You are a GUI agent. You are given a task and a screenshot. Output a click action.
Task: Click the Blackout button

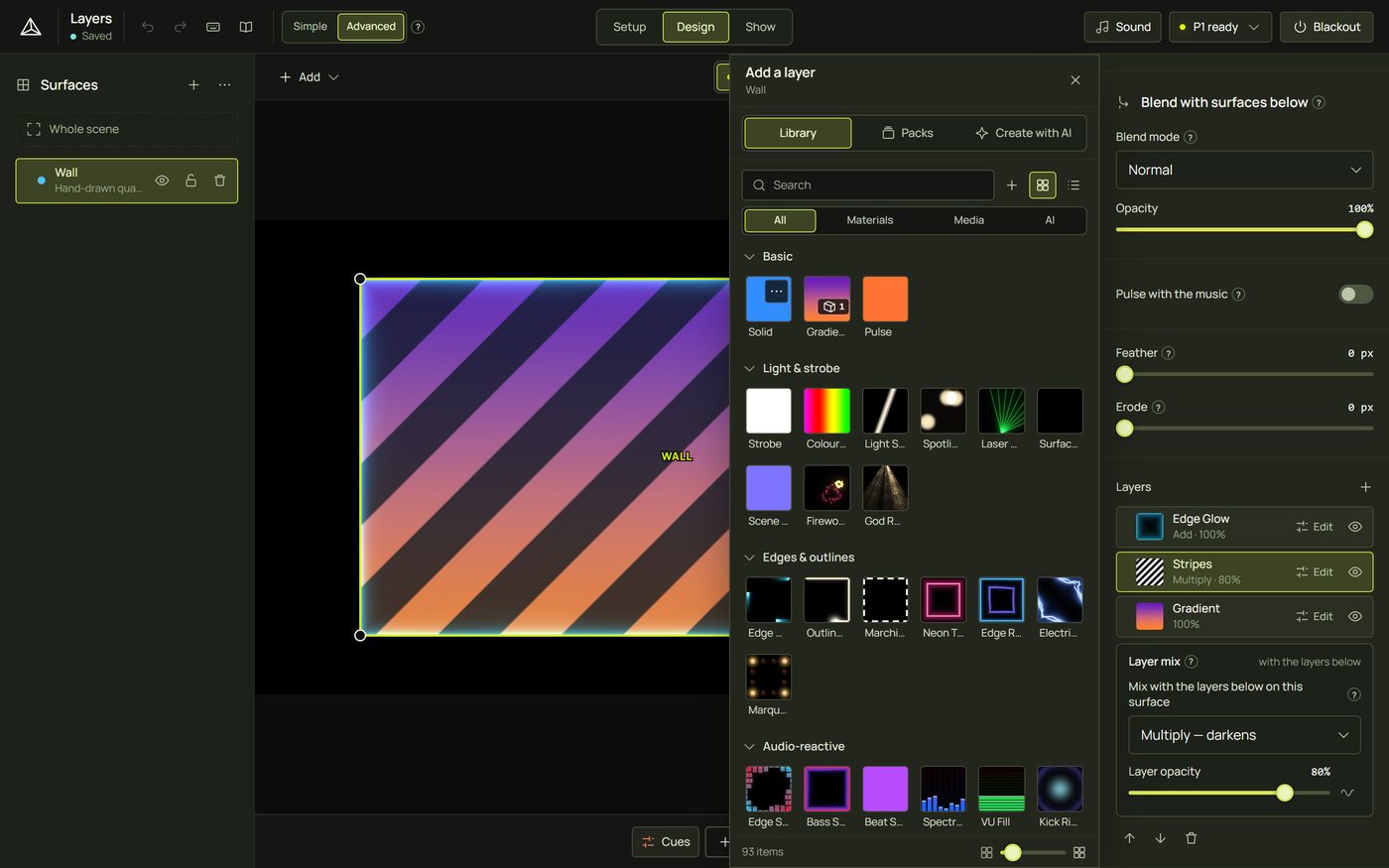point(1326,27)
